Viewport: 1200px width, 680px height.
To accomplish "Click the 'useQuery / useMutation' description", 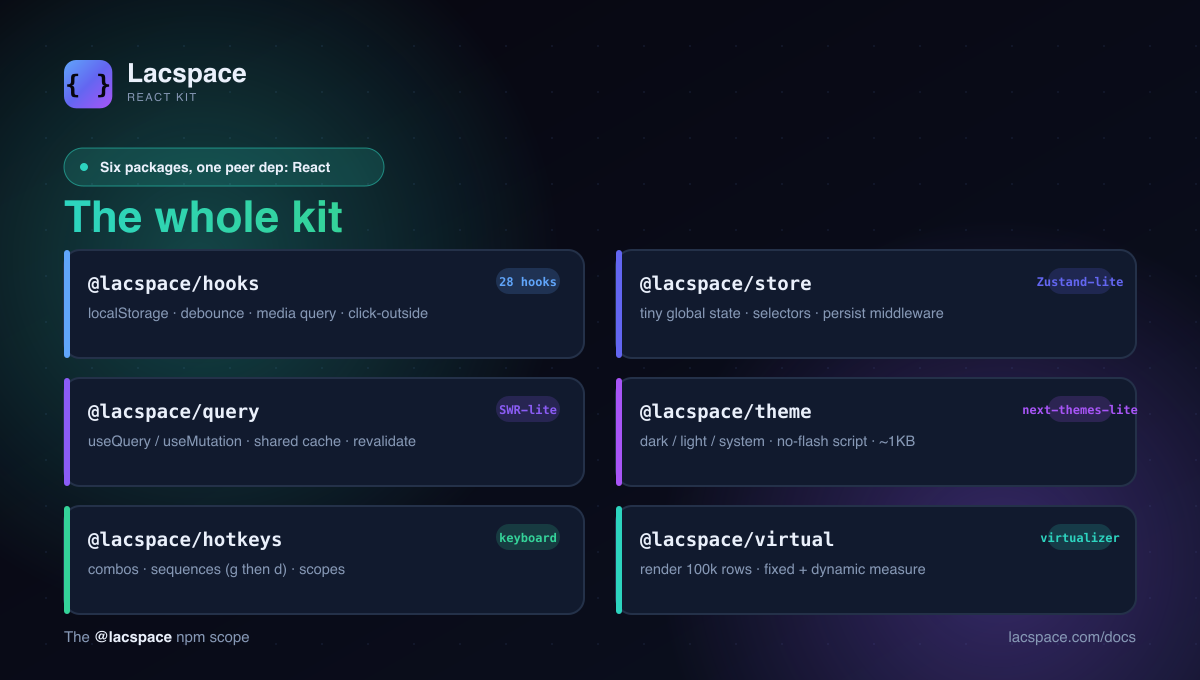I will point(252,441).
